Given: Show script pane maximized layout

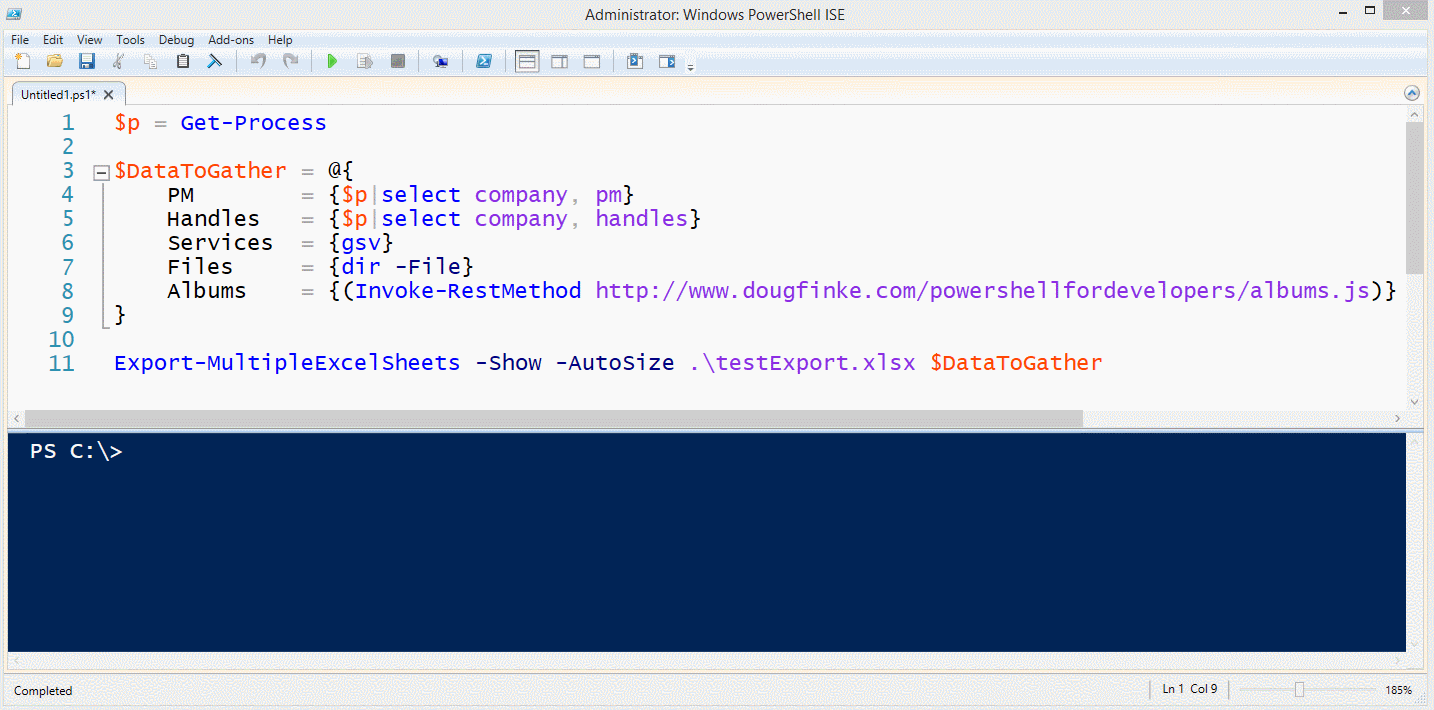Looking at the screenshot, I should point(591,62).
